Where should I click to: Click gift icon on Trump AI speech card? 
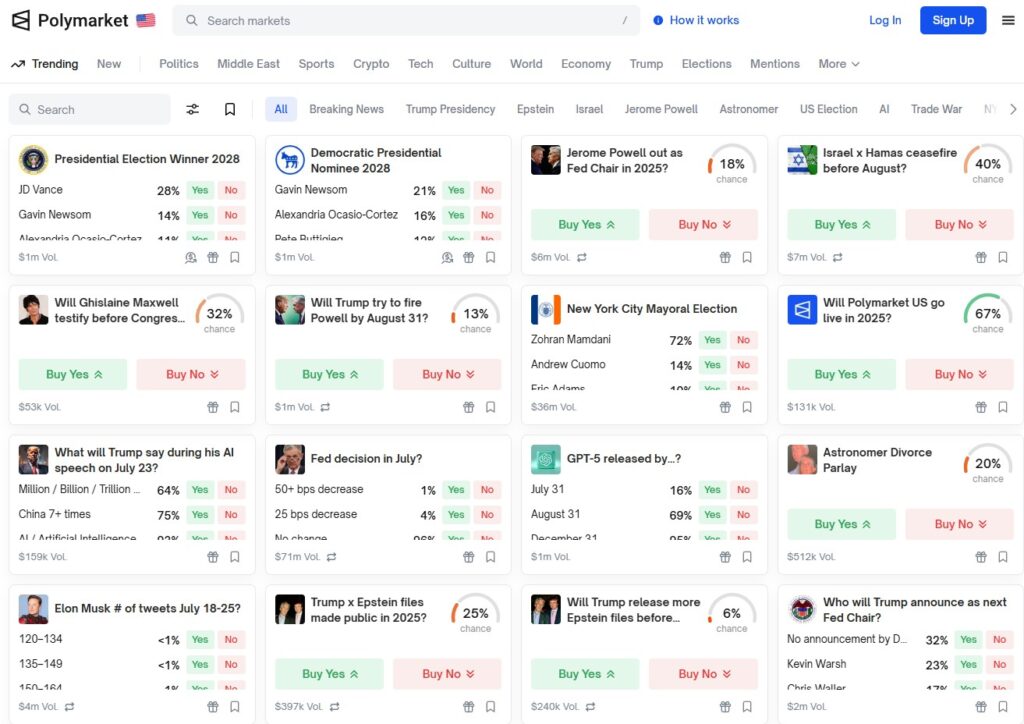pos(213,557)
